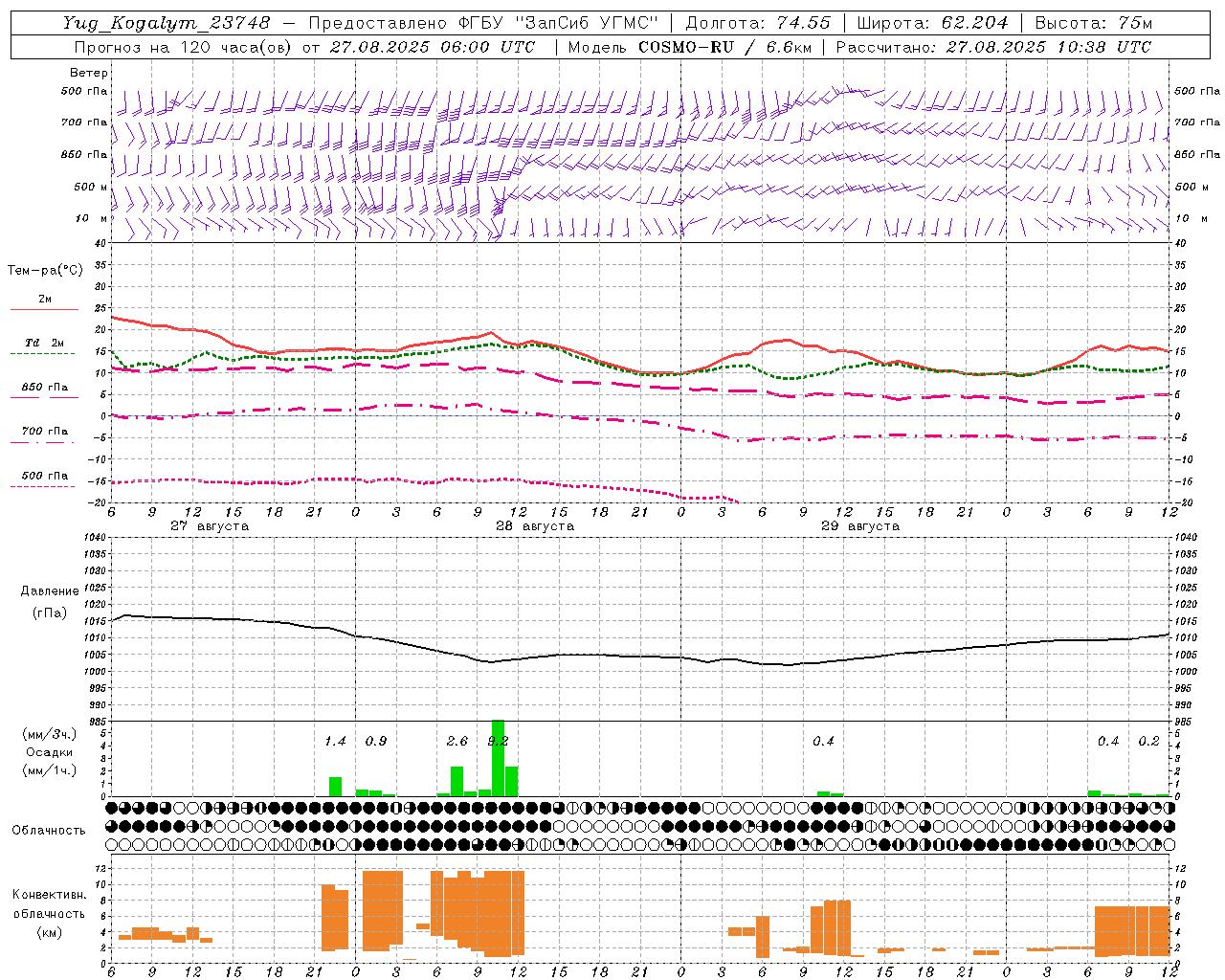Click the computed time 27.08.2025 10:38 UTC

(1049, 47)
